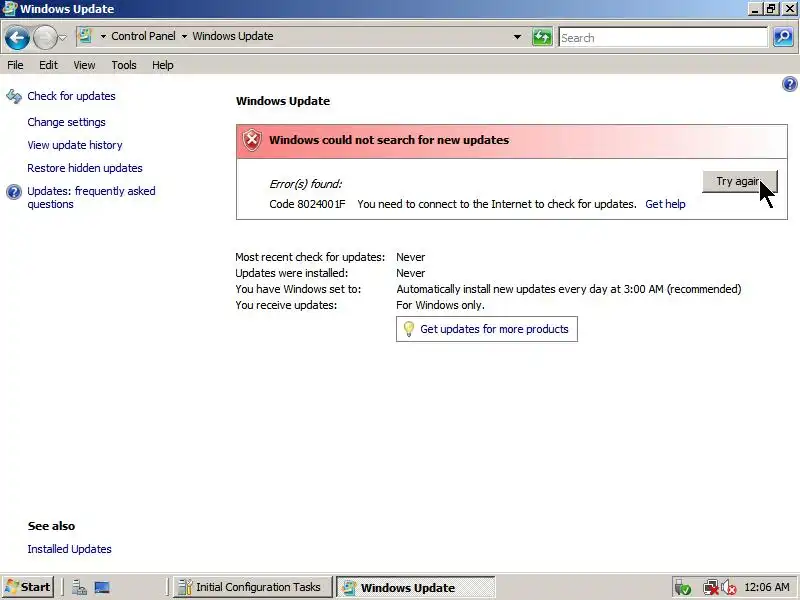This screenshot has height=600, width=800.
Task: Launch Server Manager quick launch icon
Action: [79, 588]
